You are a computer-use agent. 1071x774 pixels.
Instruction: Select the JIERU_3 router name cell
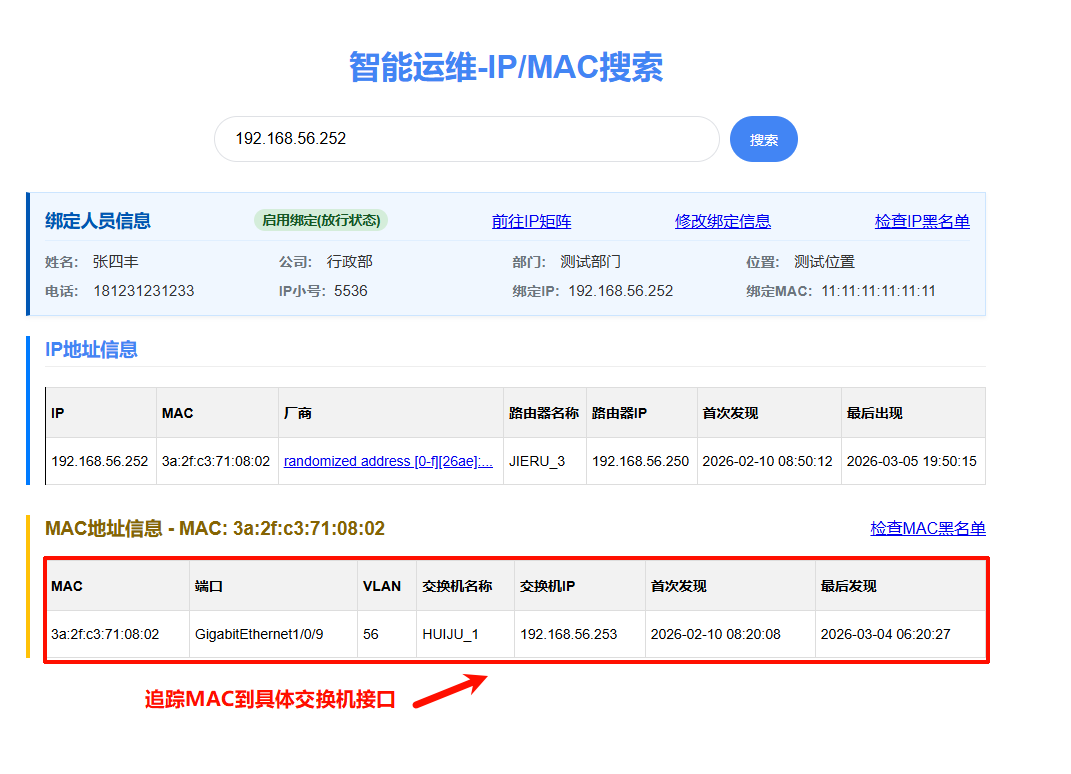(536, 461)
